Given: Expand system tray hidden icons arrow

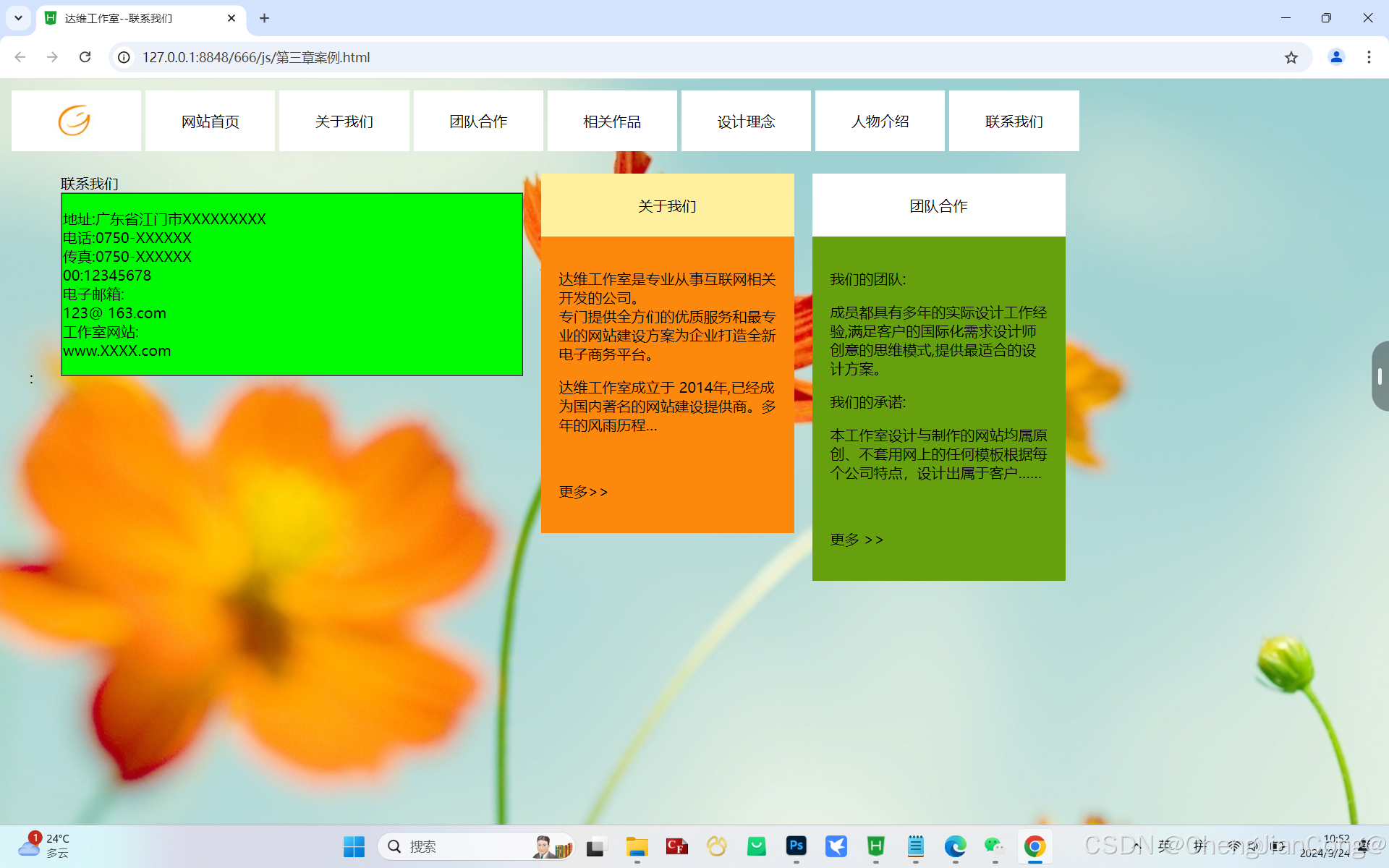Looking at the screenshot, I should 1137,845.
